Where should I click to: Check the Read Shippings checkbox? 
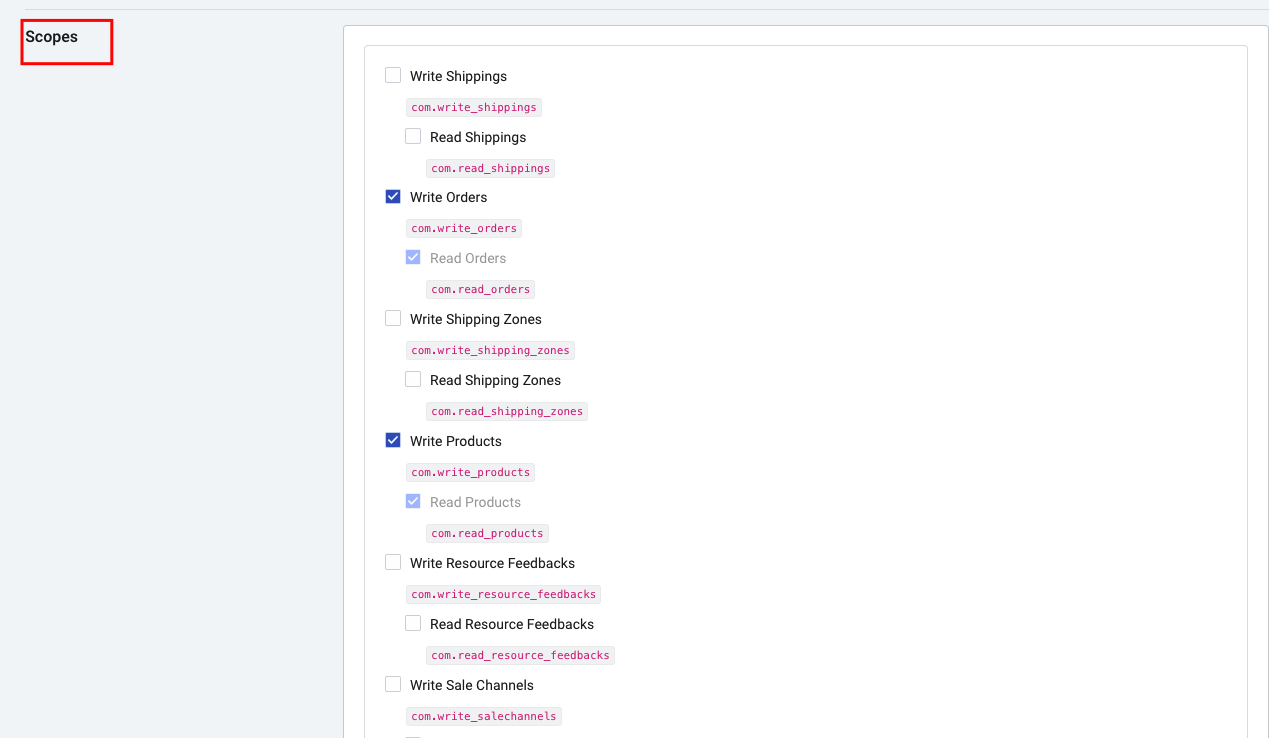coord(413,136)
